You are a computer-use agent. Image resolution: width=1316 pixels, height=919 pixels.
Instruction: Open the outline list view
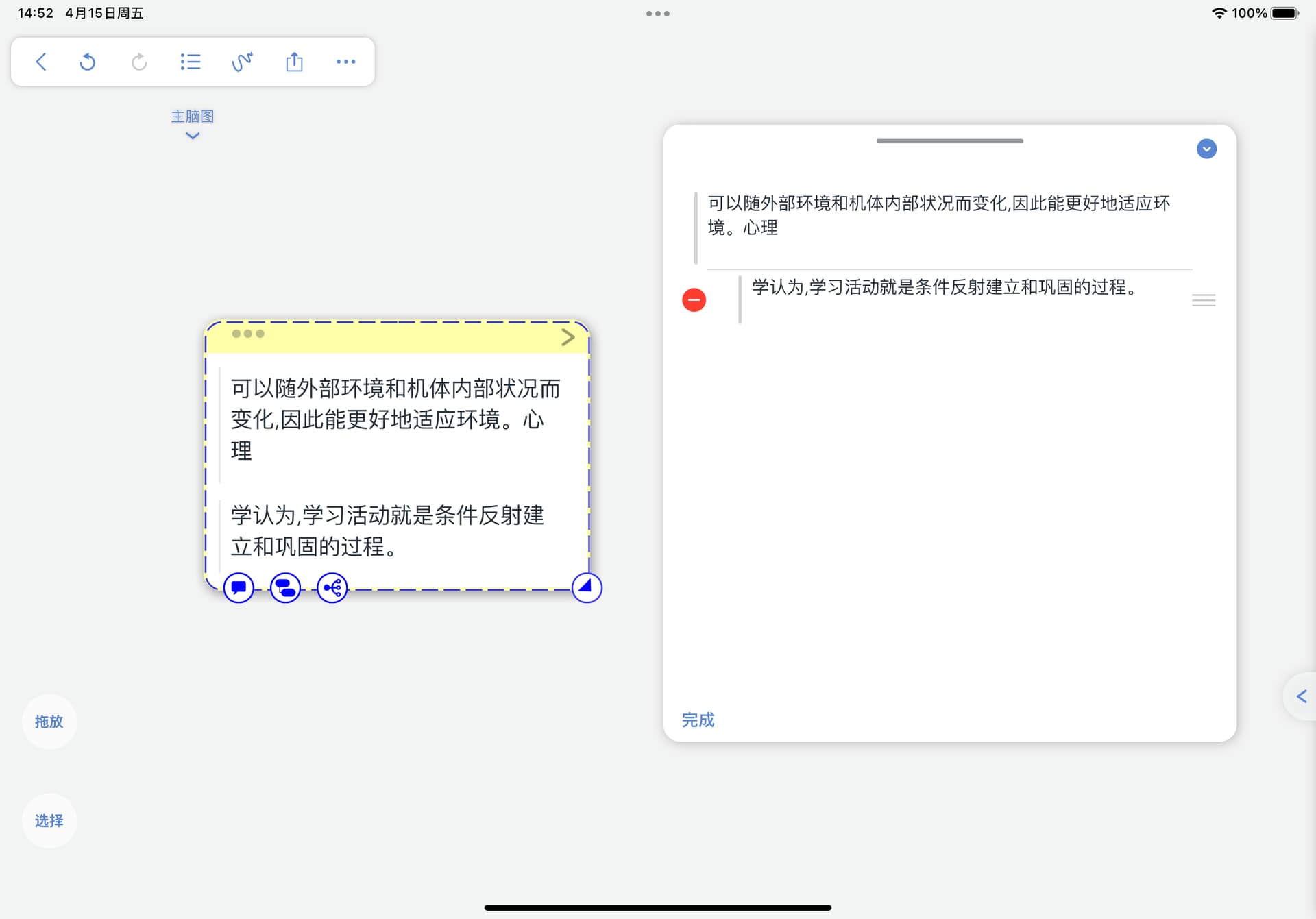click(191, 62)
